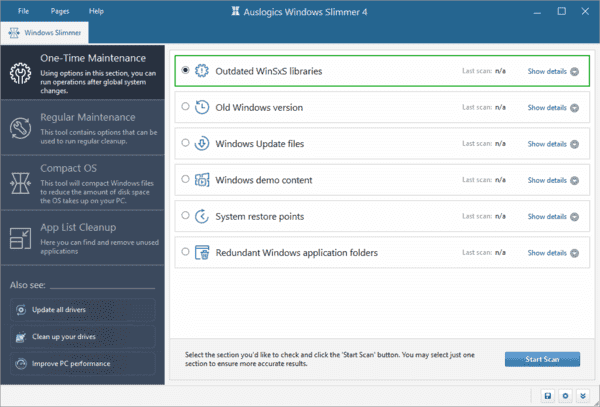Expand details arrow for Outdated WinSxS libraries
The image size is (600, 407).
574,72
